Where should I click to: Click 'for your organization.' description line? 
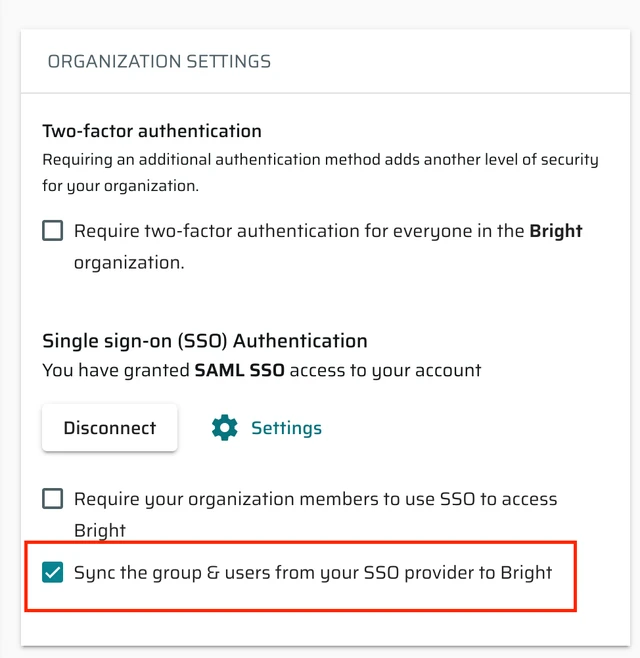point(120,185)
